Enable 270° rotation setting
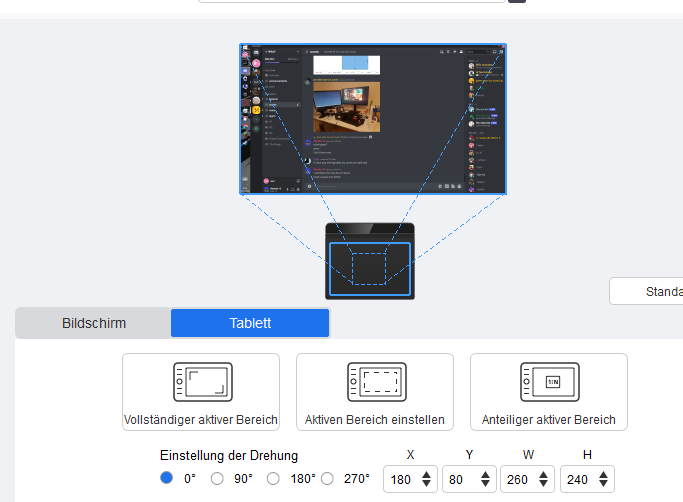Image resolution: width=683 pixels, height=502 pixels. point(329,479)
